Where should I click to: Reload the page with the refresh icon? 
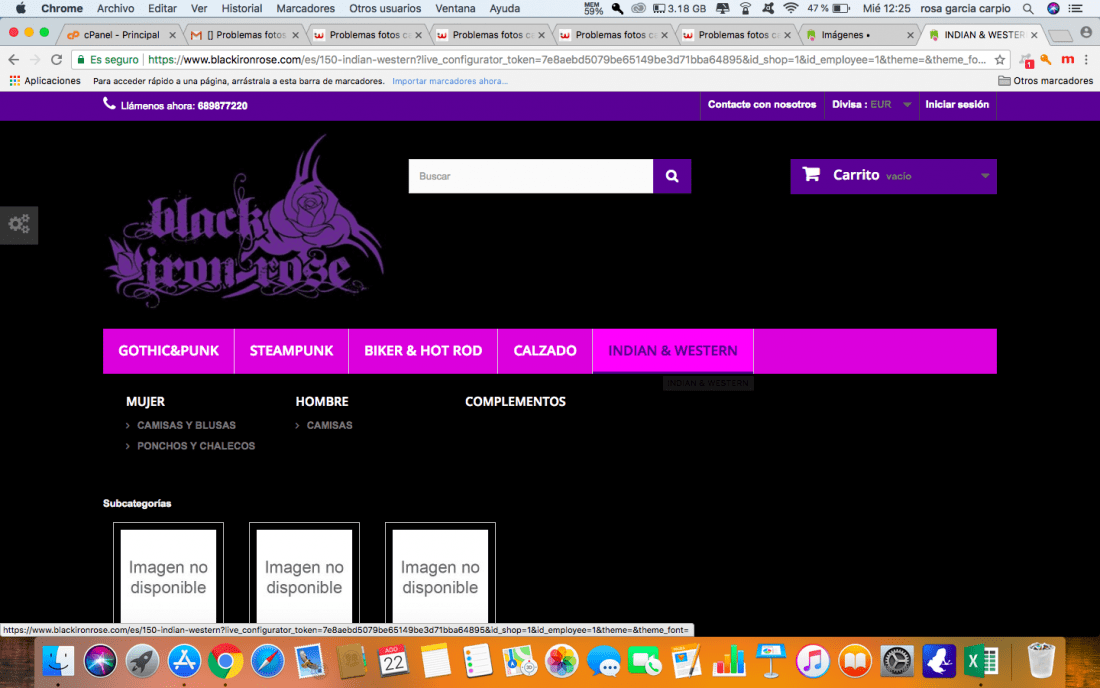pos(57,60)
